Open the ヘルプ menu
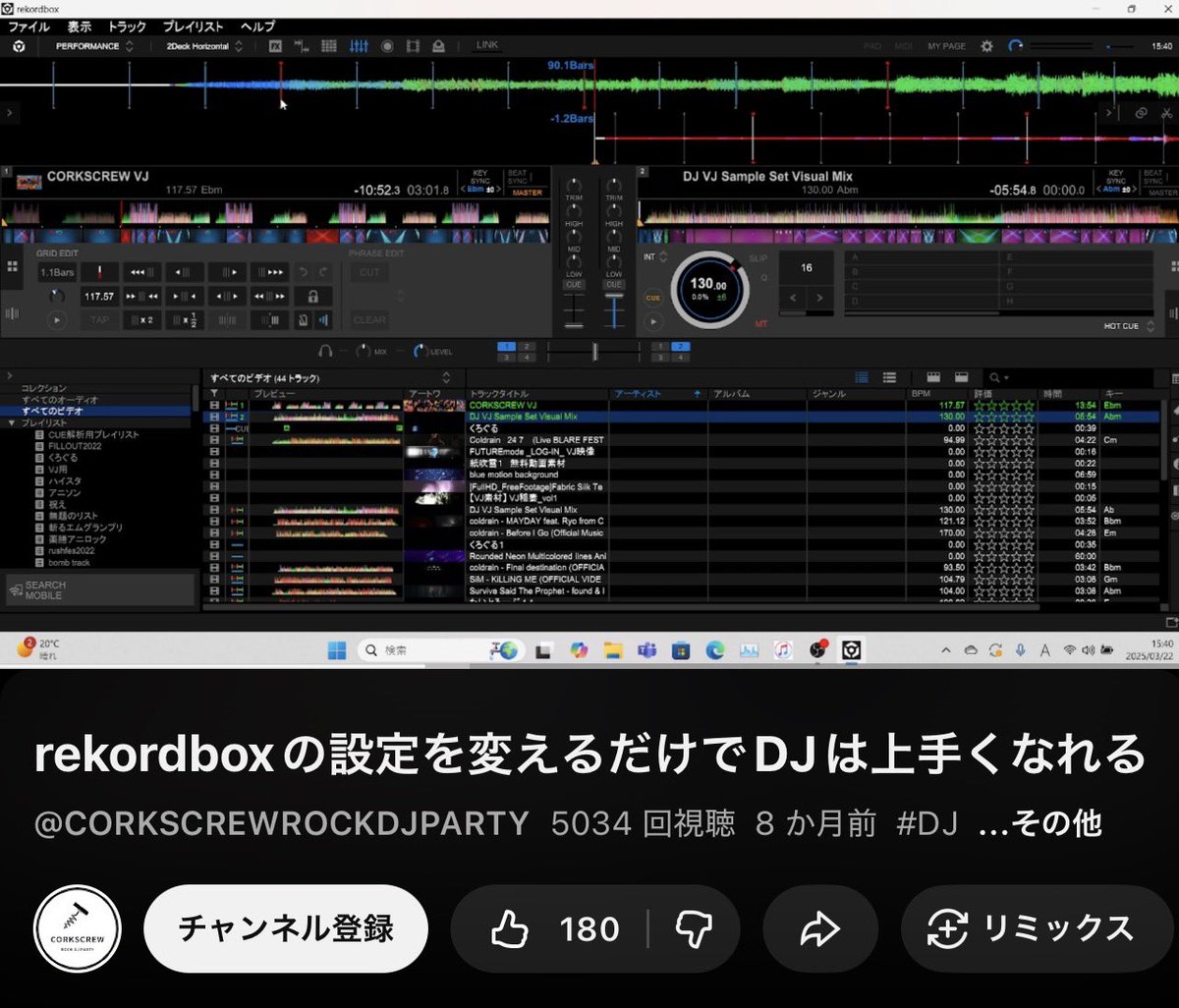This screenshot has width=1179, height=1008. tap(257, 28)
